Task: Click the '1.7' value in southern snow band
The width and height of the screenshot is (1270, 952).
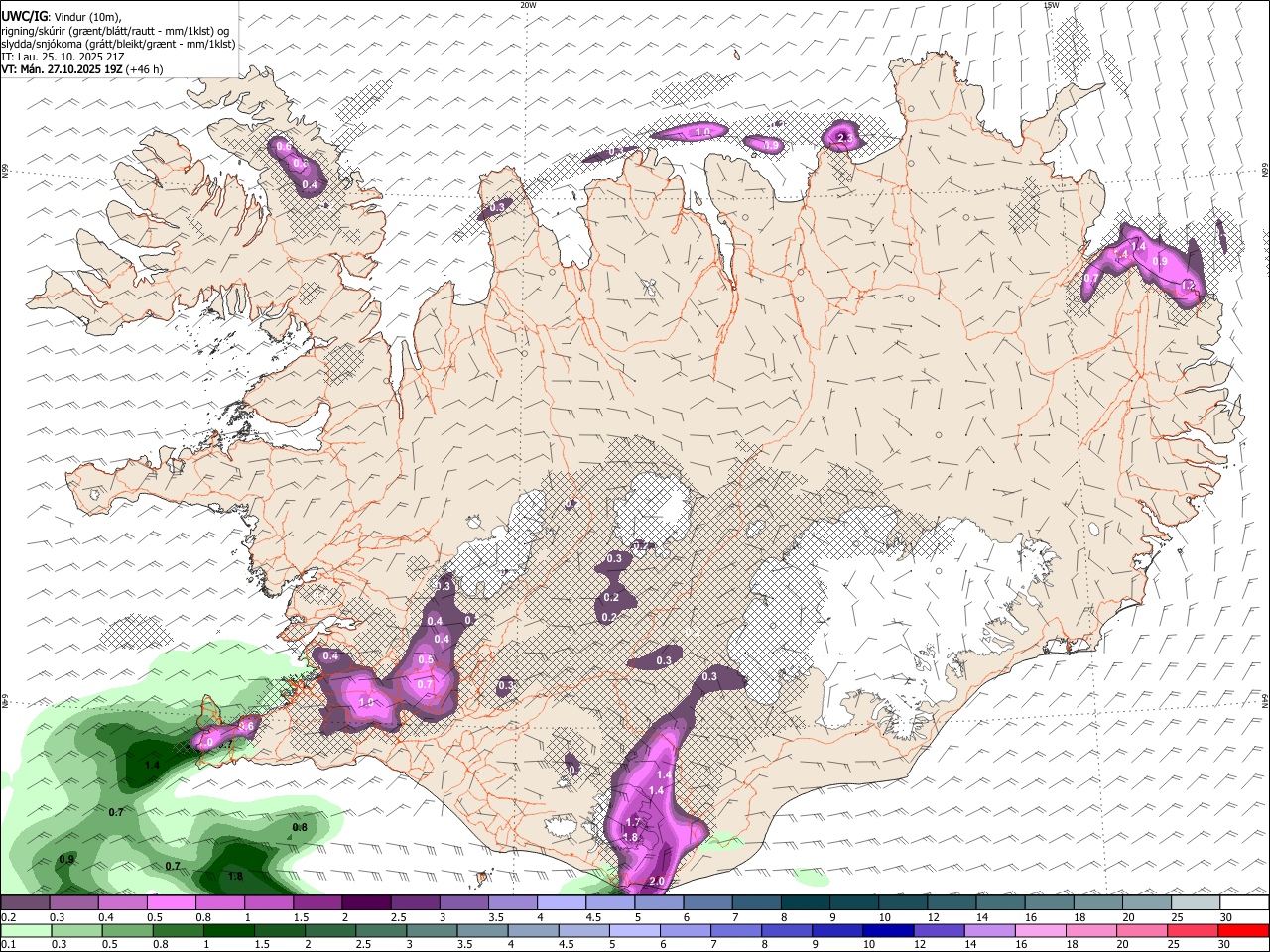Action: pos(633,824)
